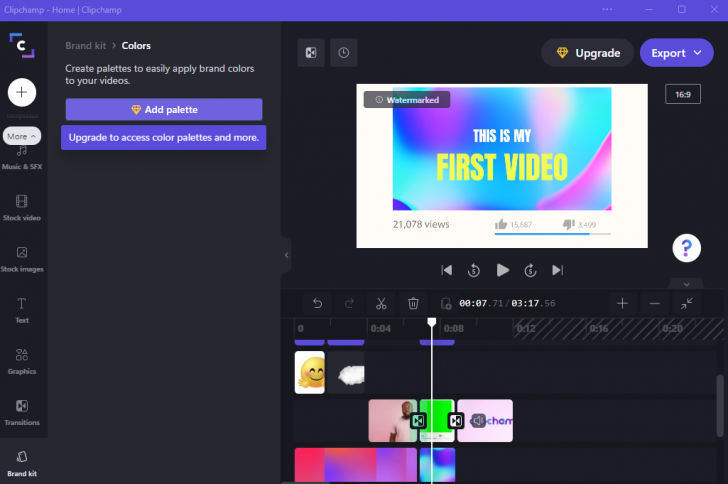Click the timeline vertical scrollbar

(720, 406)
